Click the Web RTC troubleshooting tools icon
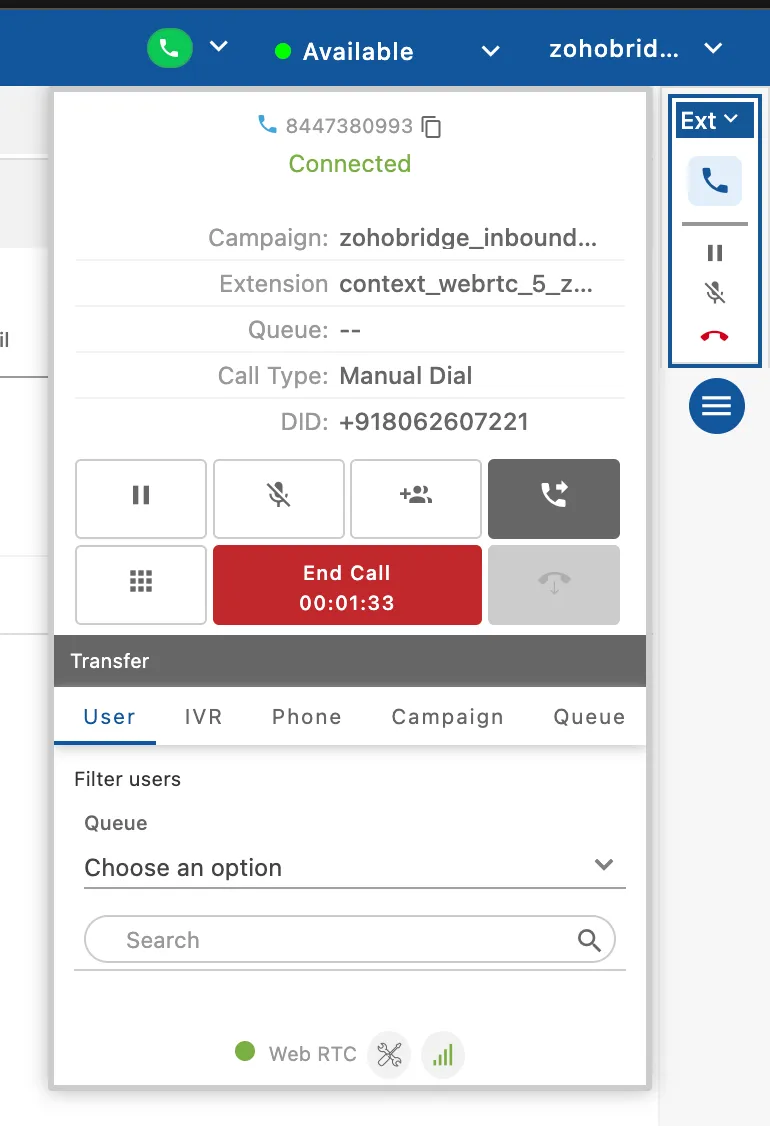The width and height of the screenshot is (770, 1126). pos(389,1055)
